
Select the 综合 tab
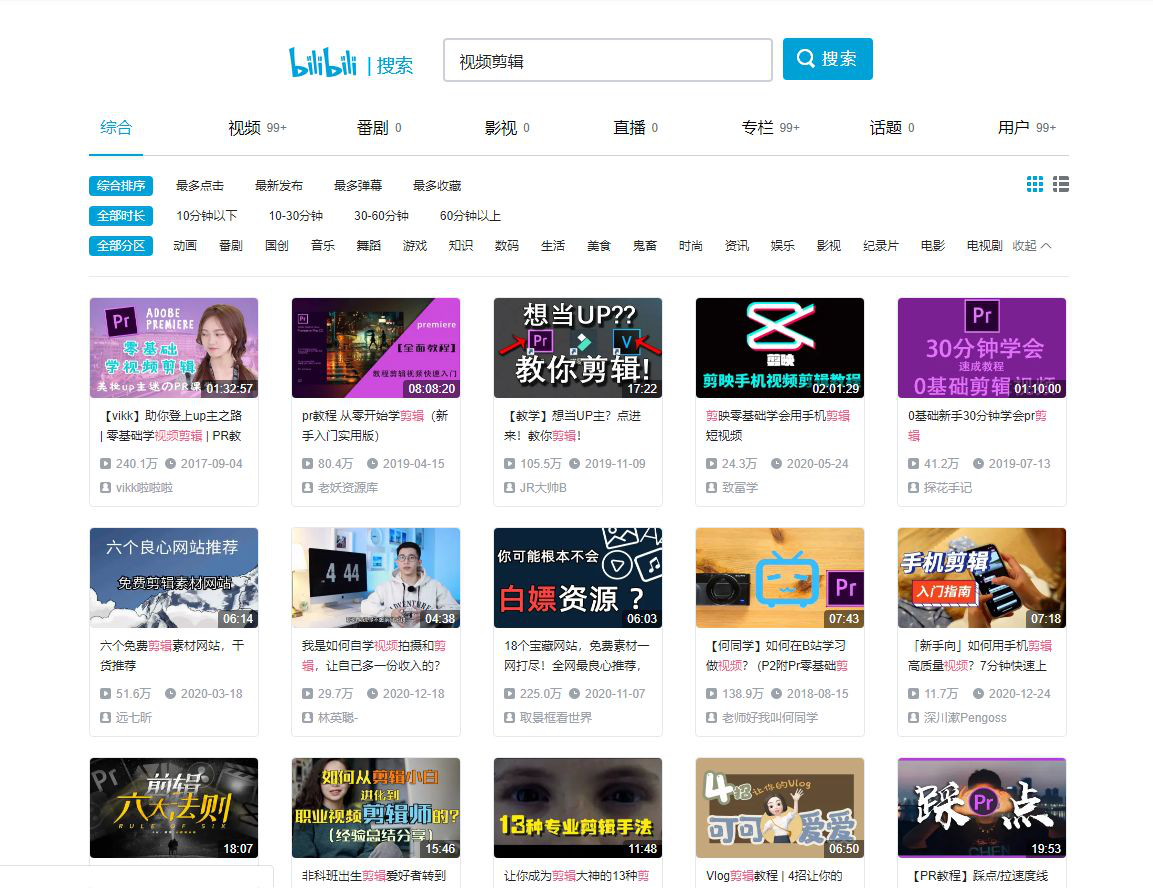(x=116, y=127)
